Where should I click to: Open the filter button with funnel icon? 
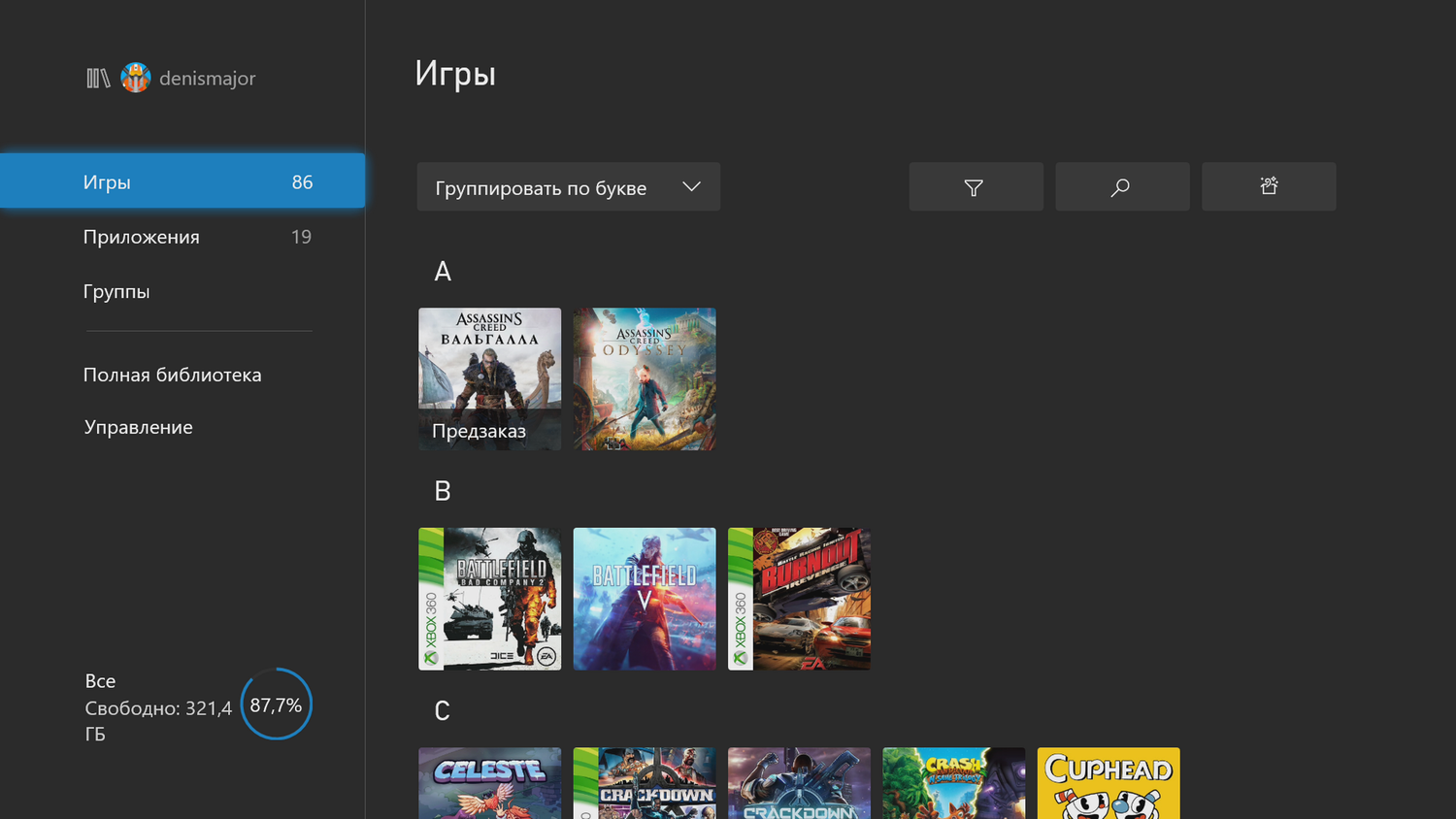pyautogui.click(x=976, y=187)
